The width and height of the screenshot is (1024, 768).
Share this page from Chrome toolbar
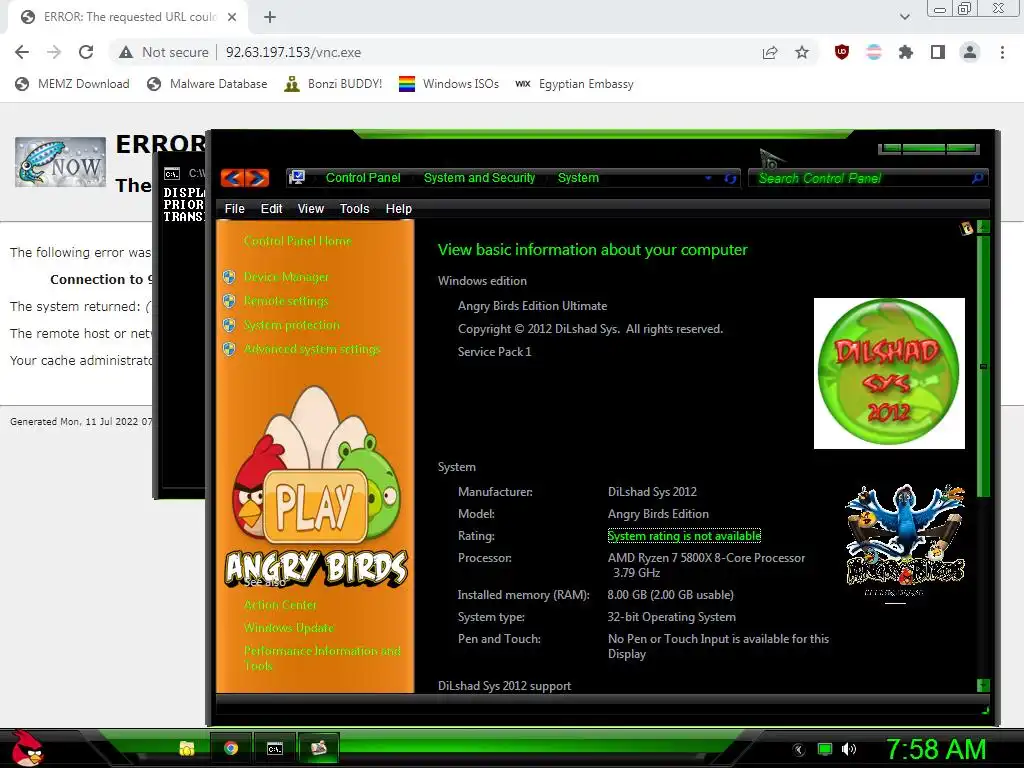point(770,52)
